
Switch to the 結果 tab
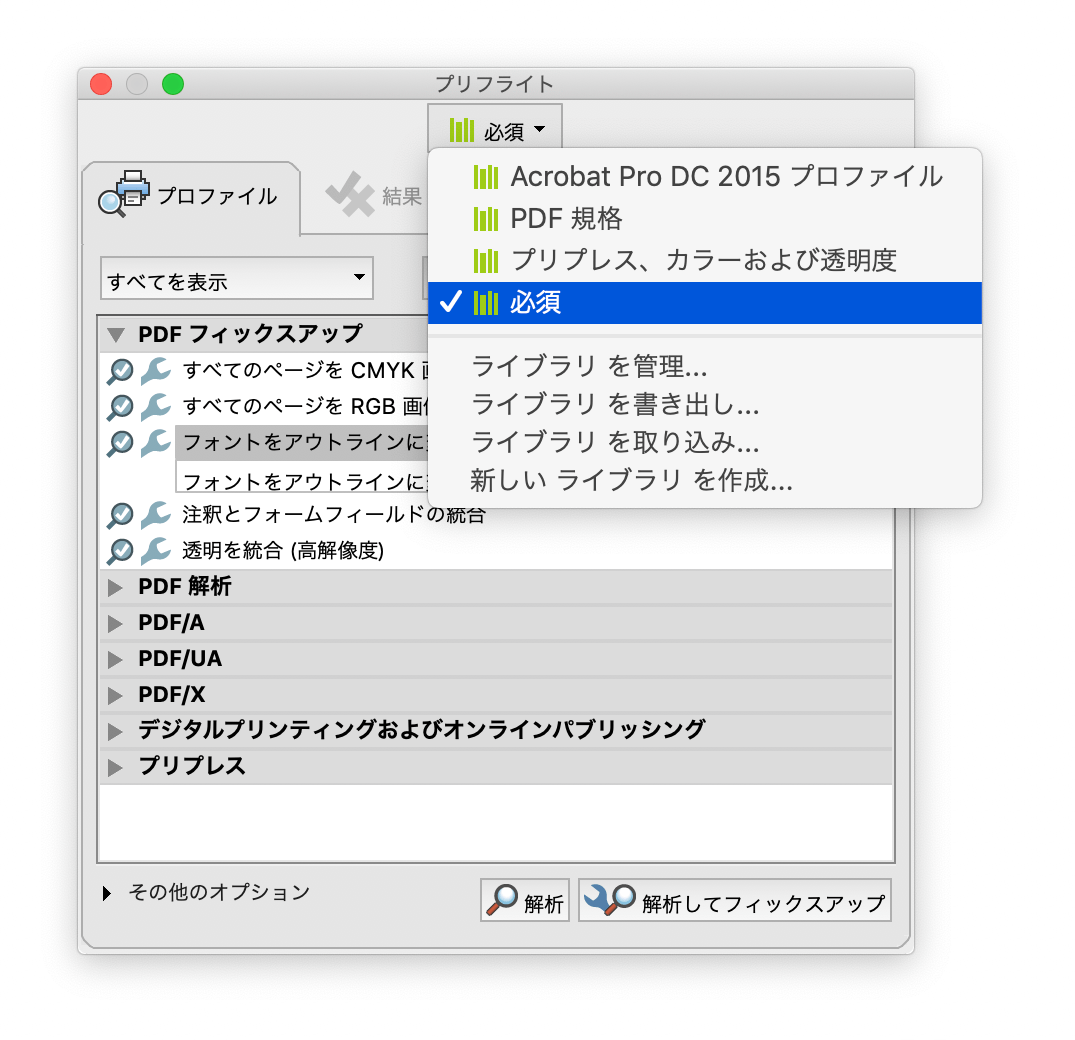[x=374, y=196]
